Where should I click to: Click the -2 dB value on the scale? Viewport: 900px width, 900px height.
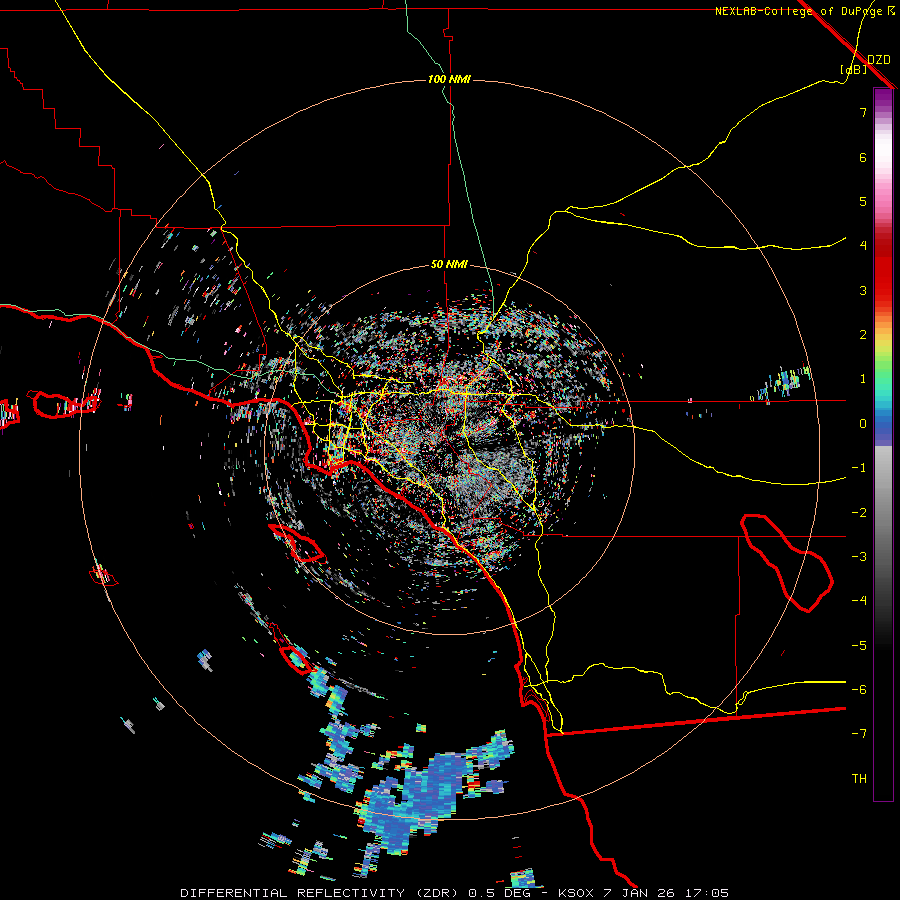(859, 513)
